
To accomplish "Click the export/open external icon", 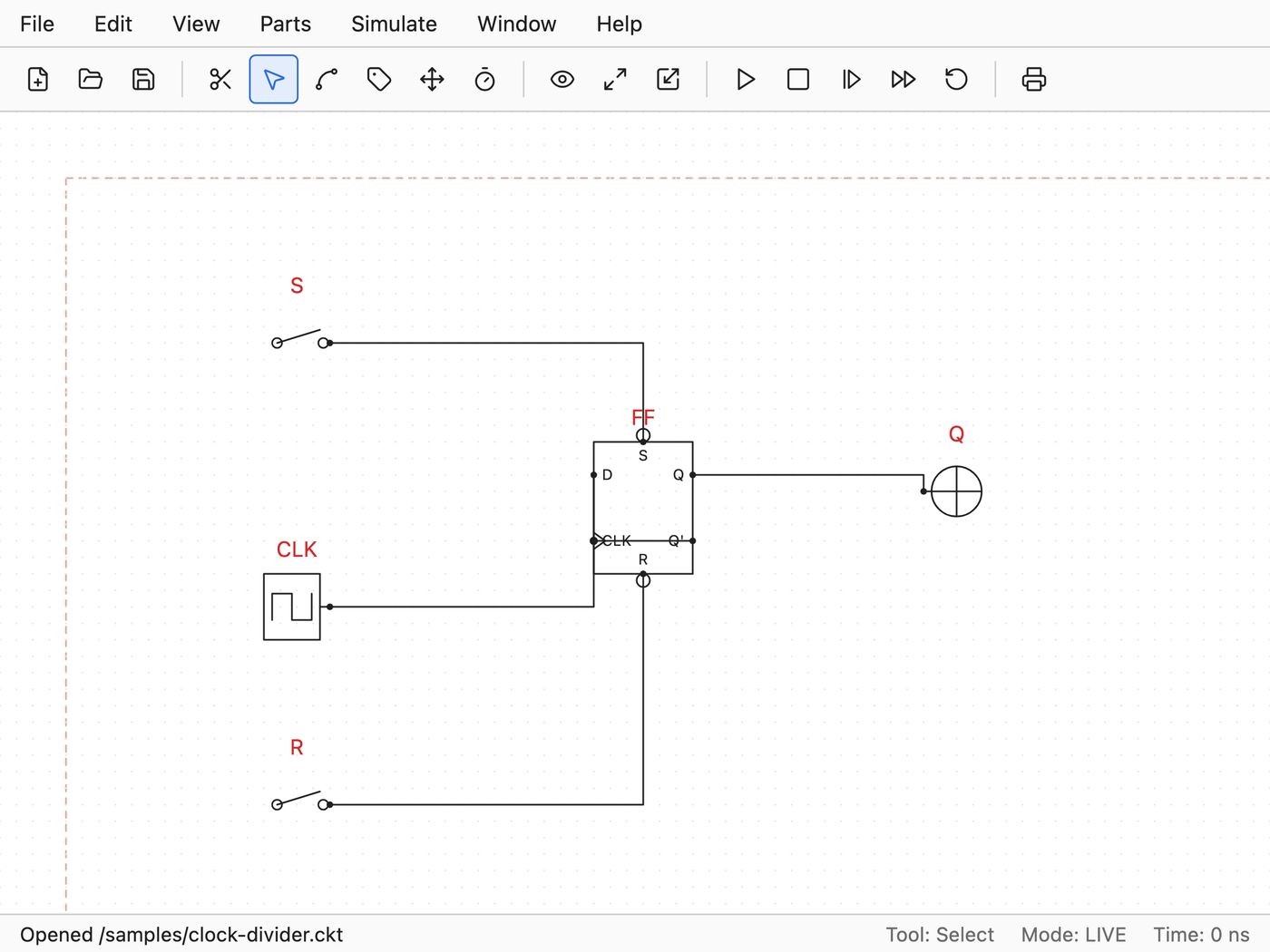I will pyautogui.click(x=668, y=80).
